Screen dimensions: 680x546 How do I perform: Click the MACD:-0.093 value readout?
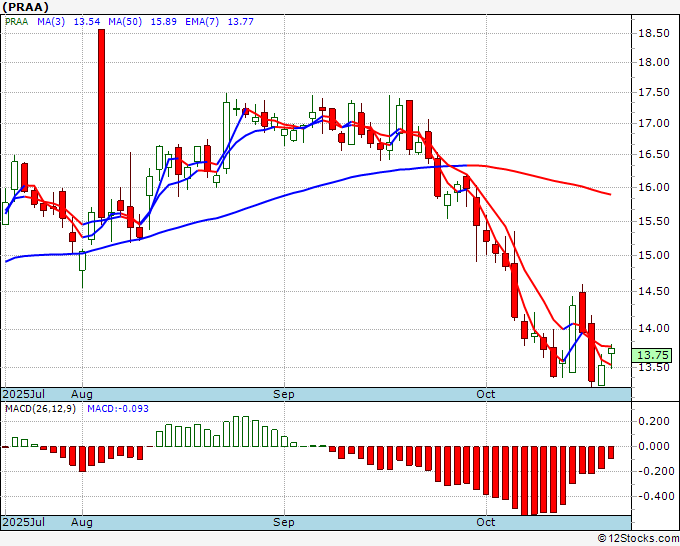118,409
